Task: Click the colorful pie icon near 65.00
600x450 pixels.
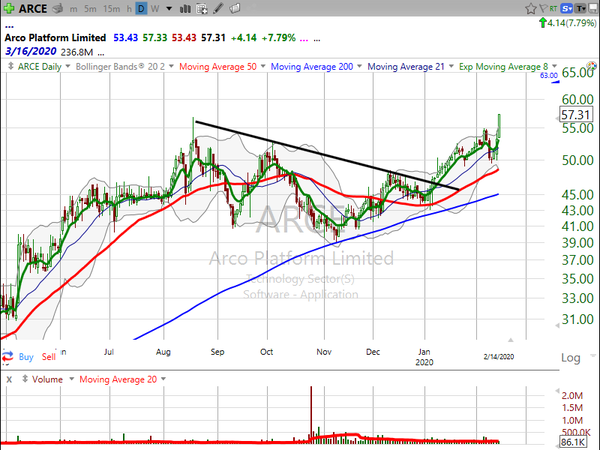Action: point(592,65)
